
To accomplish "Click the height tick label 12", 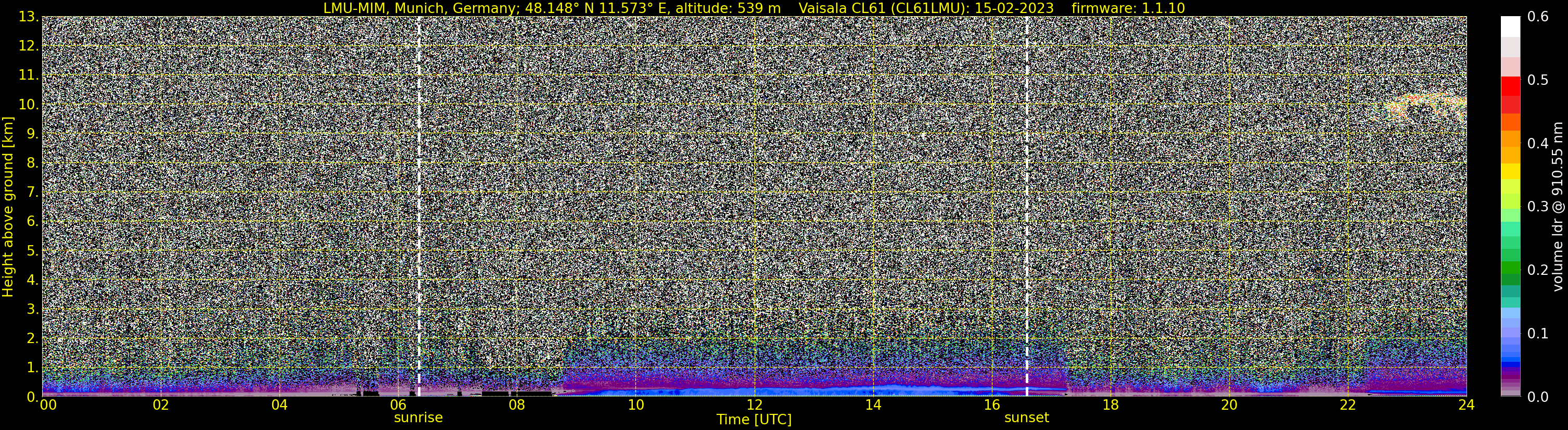I will [x=29, y=46].
